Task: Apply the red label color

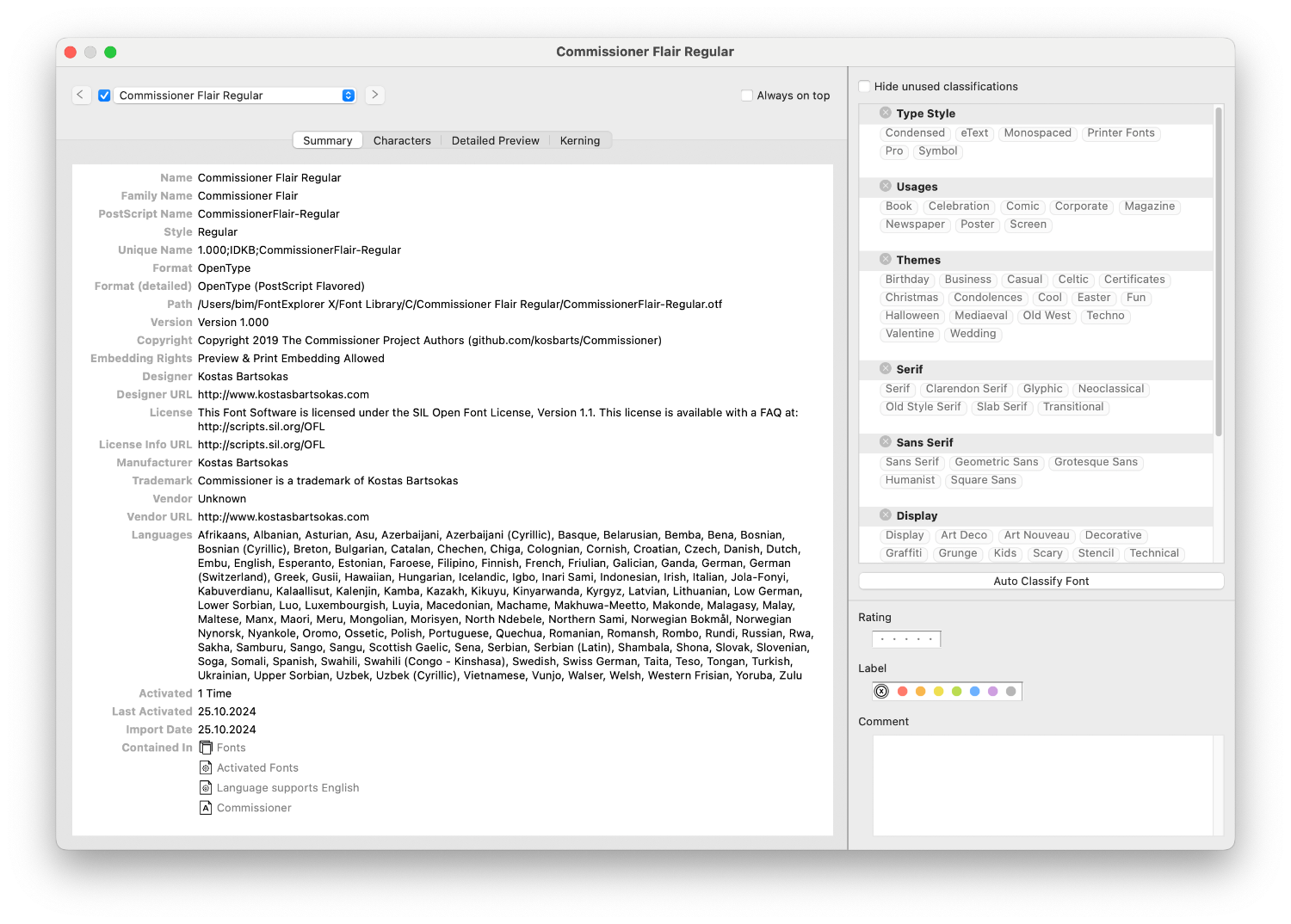Action: [903, 691]
